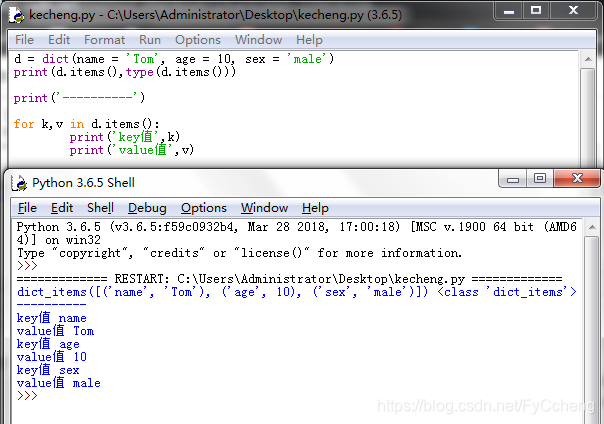Click Python Shell scrollbar up arrow
604x424 pixels.
coord(592,228)
